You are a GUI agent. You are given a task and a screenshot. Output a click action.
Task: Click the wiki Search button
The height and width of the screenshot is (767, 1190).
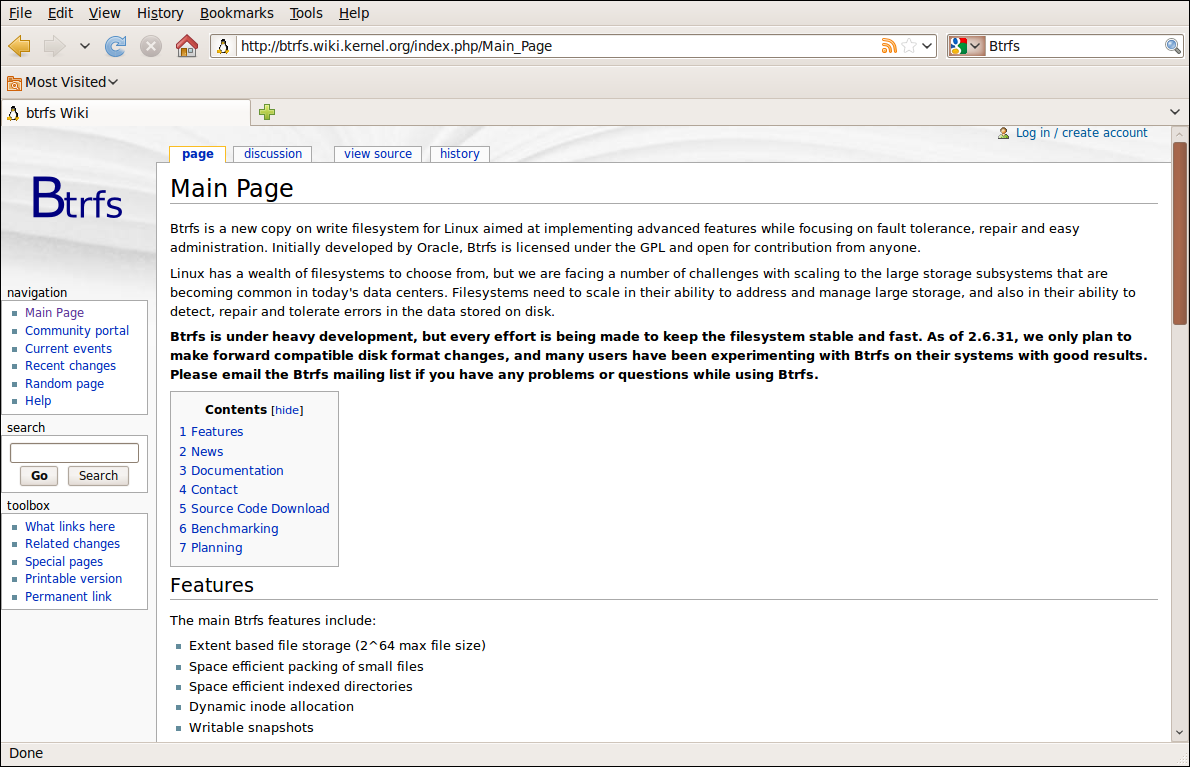click(99, 476)
